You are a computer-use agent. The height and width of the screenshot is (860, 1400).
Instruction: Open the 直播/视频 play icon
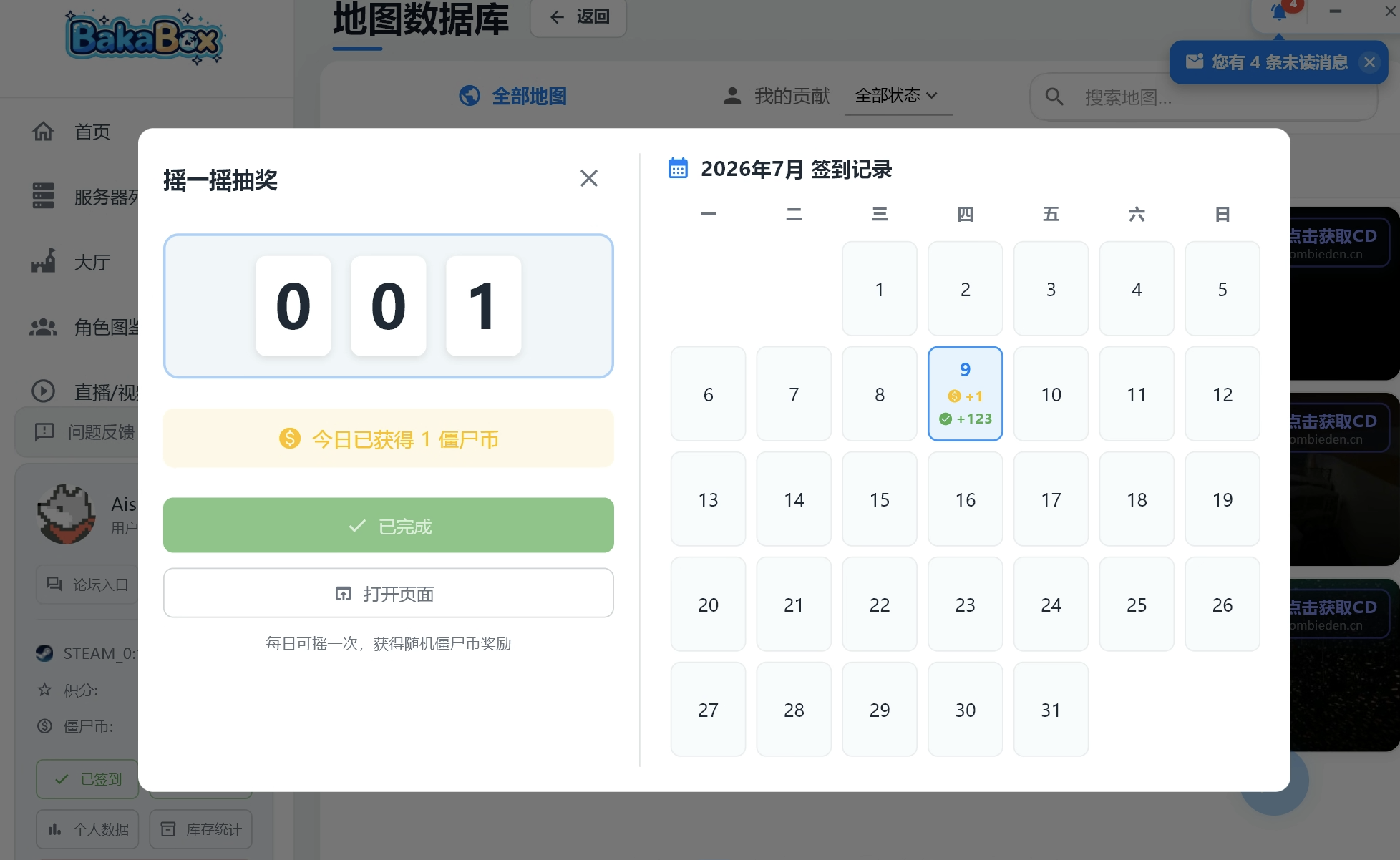(43, 391)
